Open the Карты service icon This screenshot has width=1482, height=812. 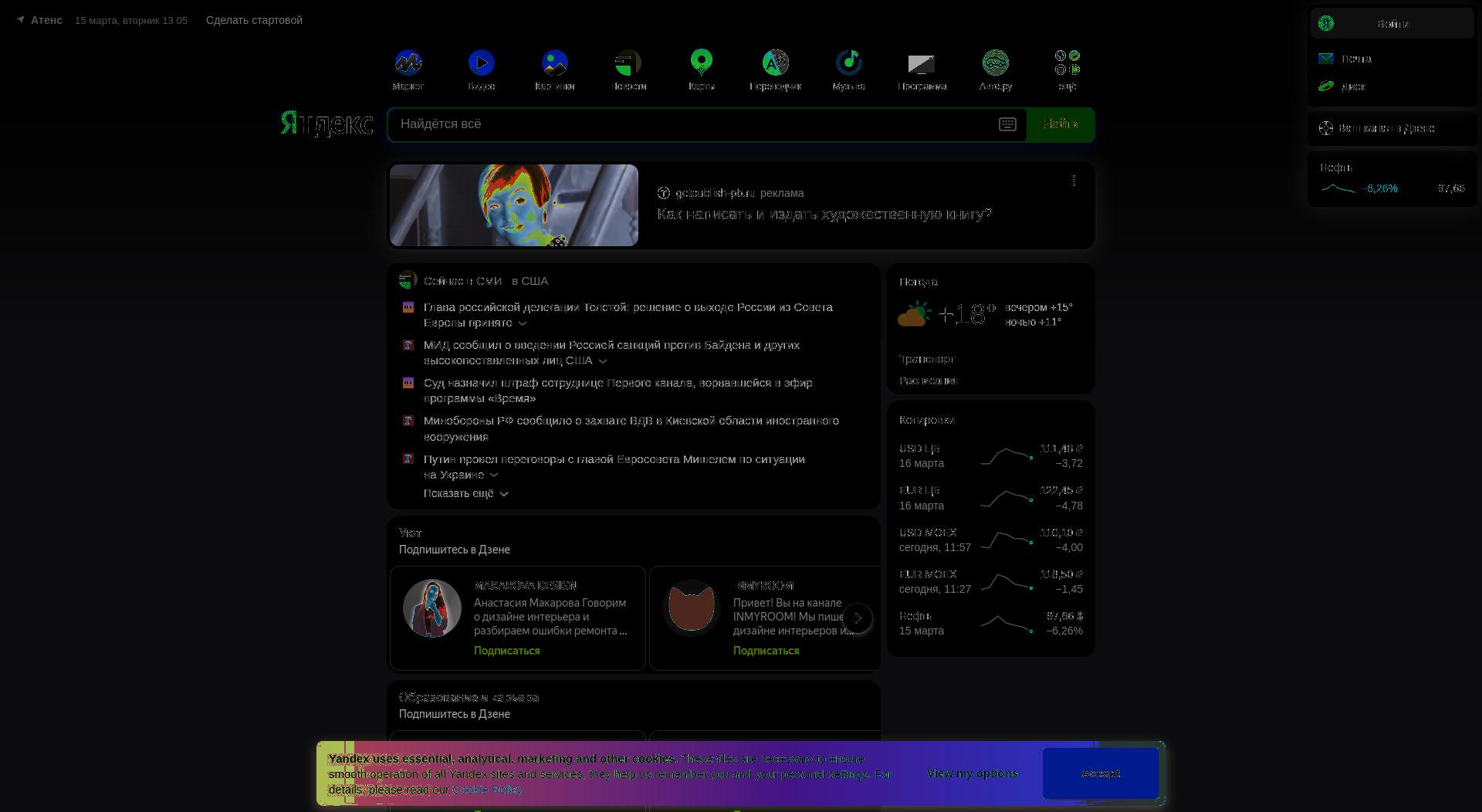point(702,63)
